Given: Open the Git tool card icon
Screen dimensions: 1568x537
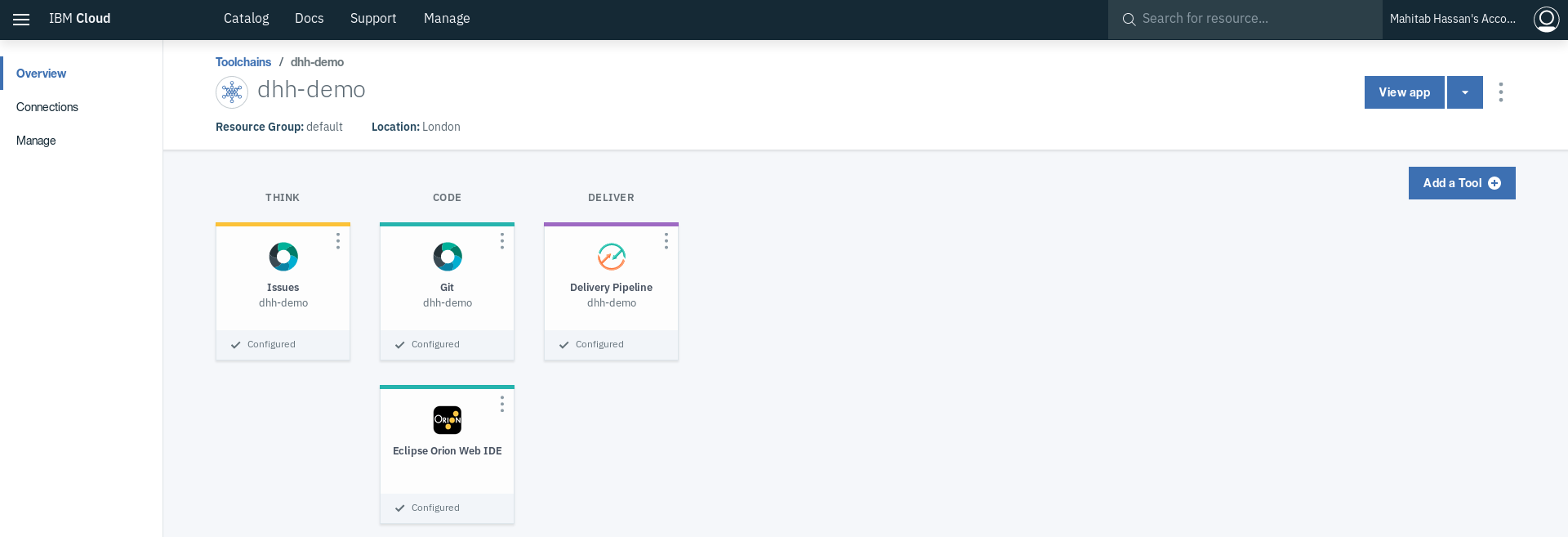Looking at the screenshot, I should click(448, 257).
